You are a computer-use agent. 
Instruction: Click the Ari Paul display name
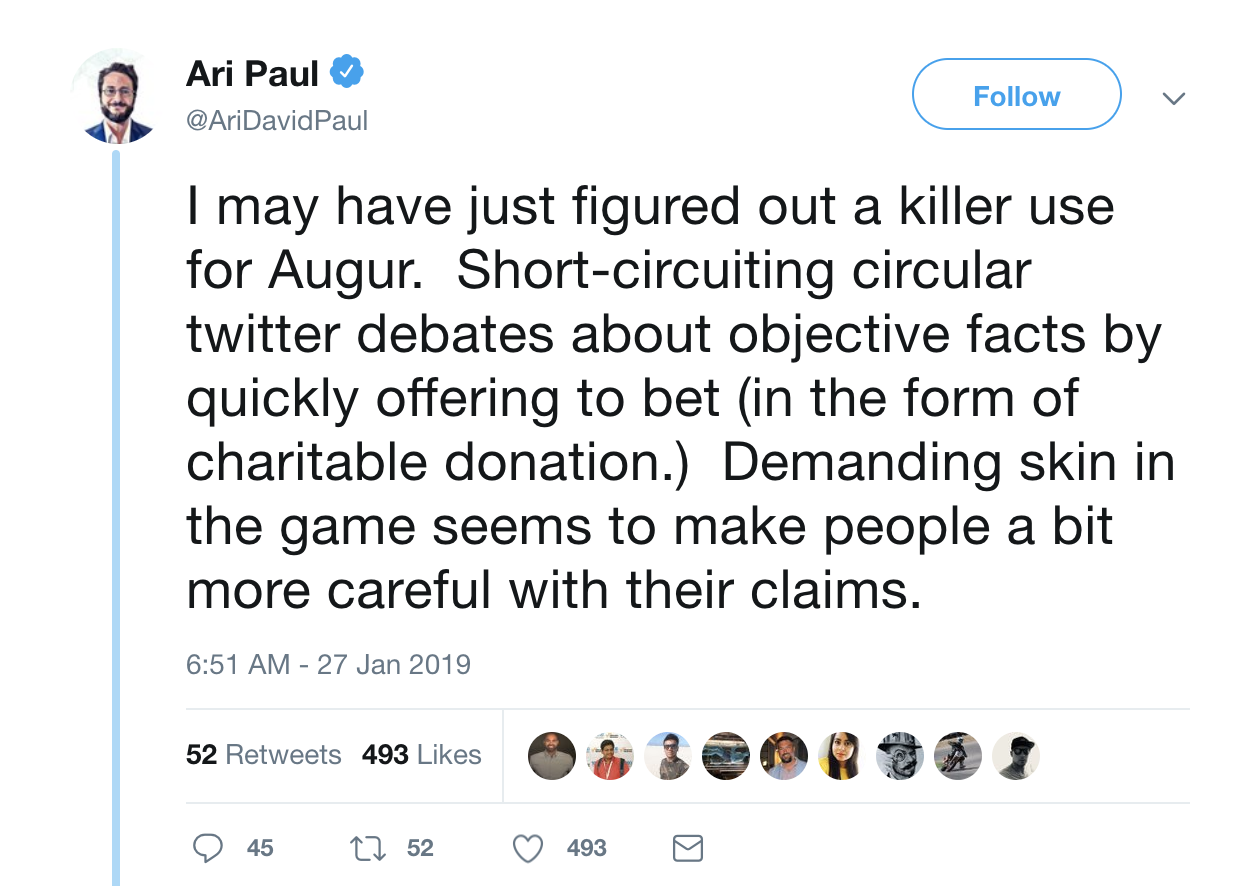pyautogui.click(x=252, y=71)
